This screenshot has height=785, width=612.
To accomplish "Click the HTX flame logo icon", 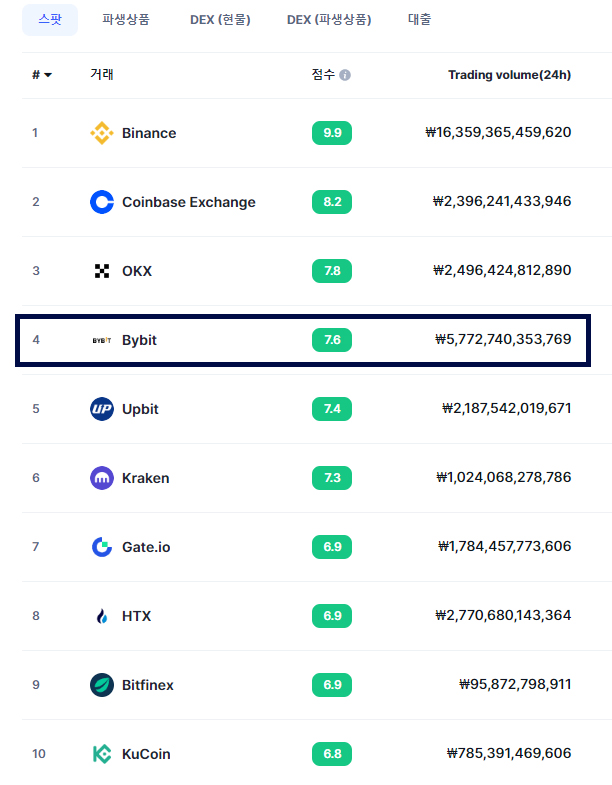I will coord(102,616).
